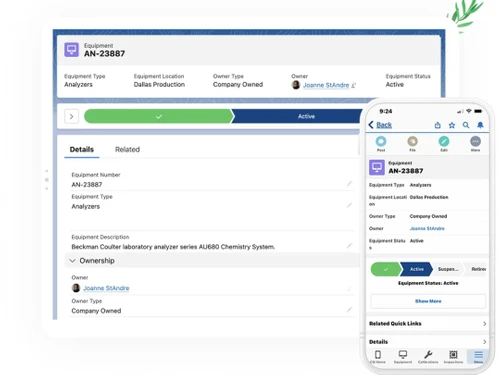Viewport: 500px width, 375px height.
Task: Tap the home tab in phone bottom bar
Action: pyautogui.click(x=378, y=356)
